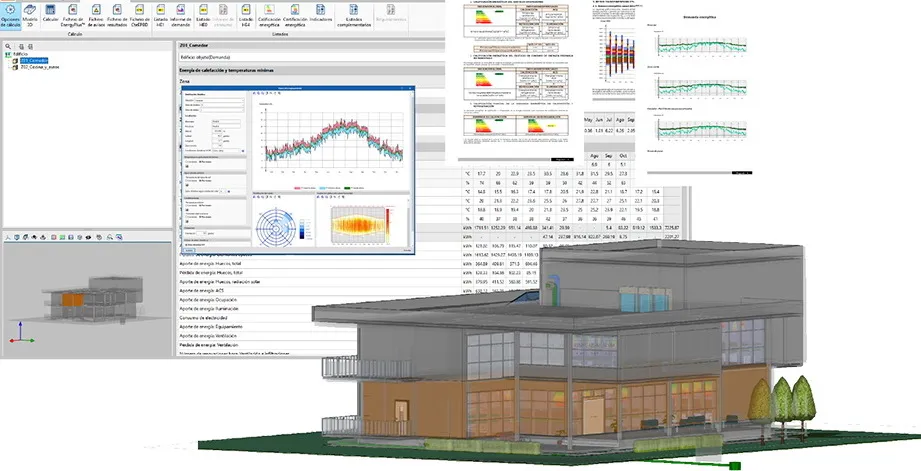This screenshot has width=921, height=471.
Task: Open the Opciones de cálculo tool
Action: [13, 18]
